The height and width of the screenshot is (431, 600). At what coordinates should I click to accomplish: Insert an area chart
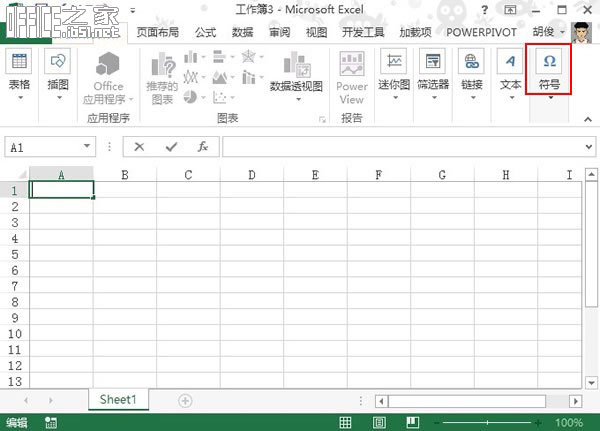click(x=219, y=77)
